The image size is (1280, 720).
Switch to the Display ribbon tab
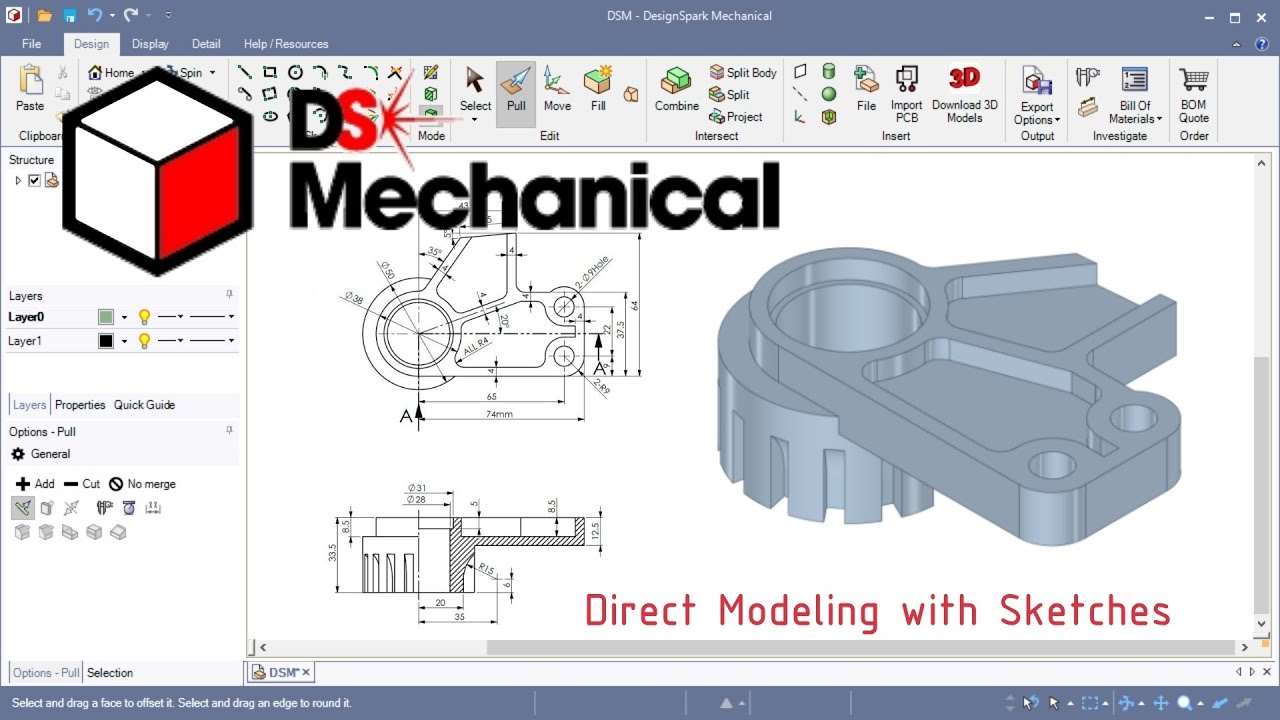[150, 44]
